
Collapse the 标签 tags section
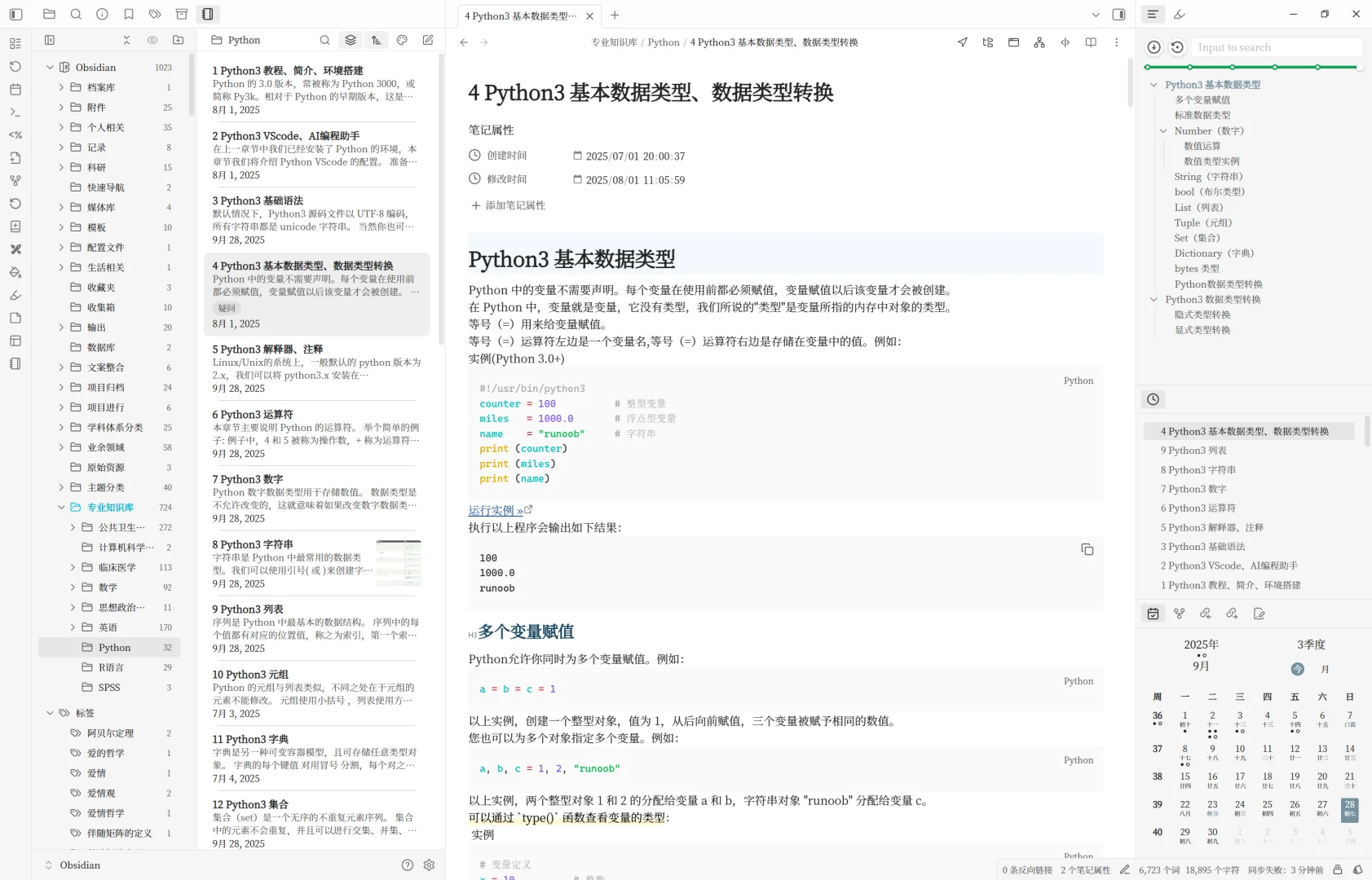[x=50, y=713]
